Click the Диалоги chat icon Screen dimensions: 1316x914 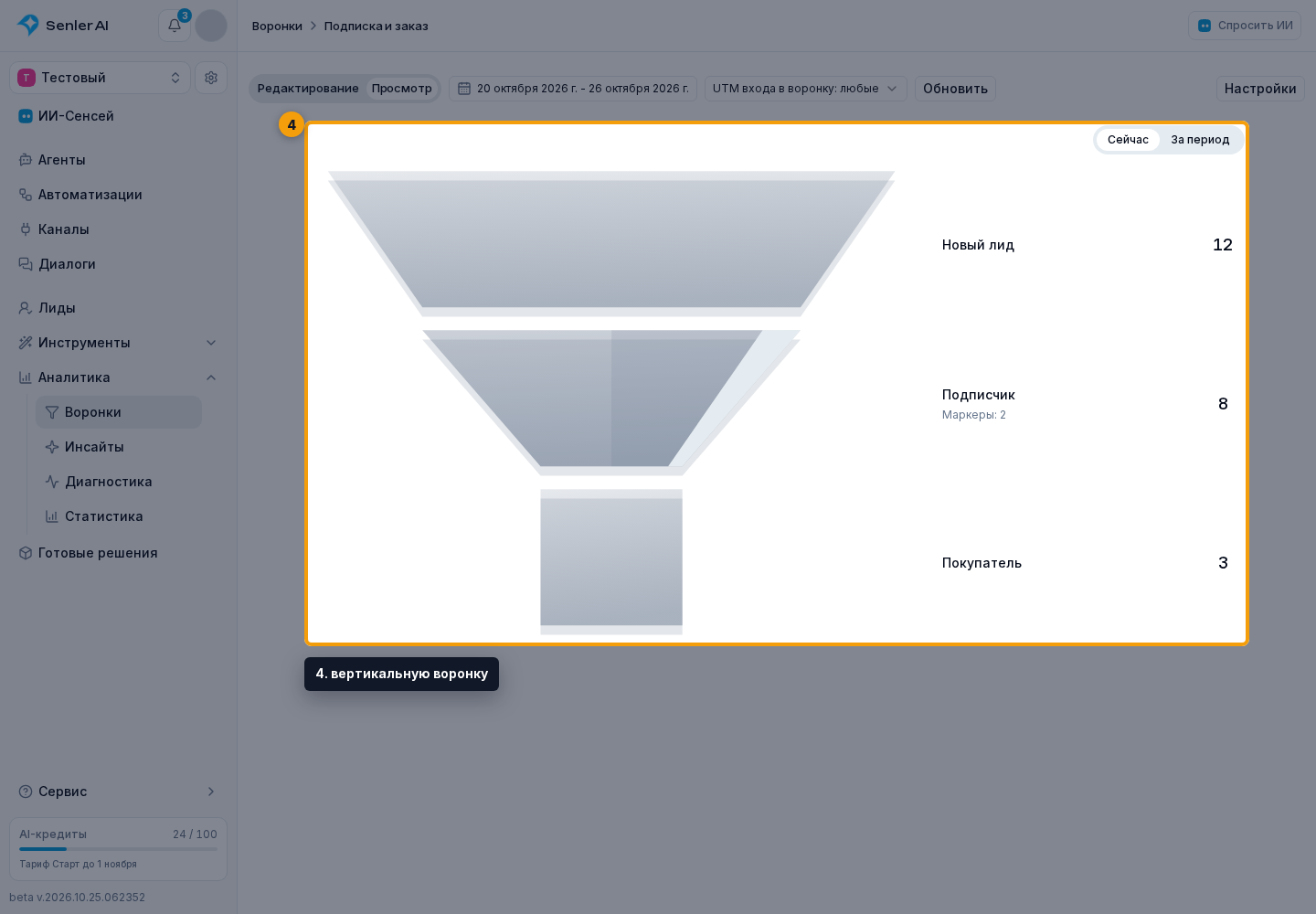point(26,264)
